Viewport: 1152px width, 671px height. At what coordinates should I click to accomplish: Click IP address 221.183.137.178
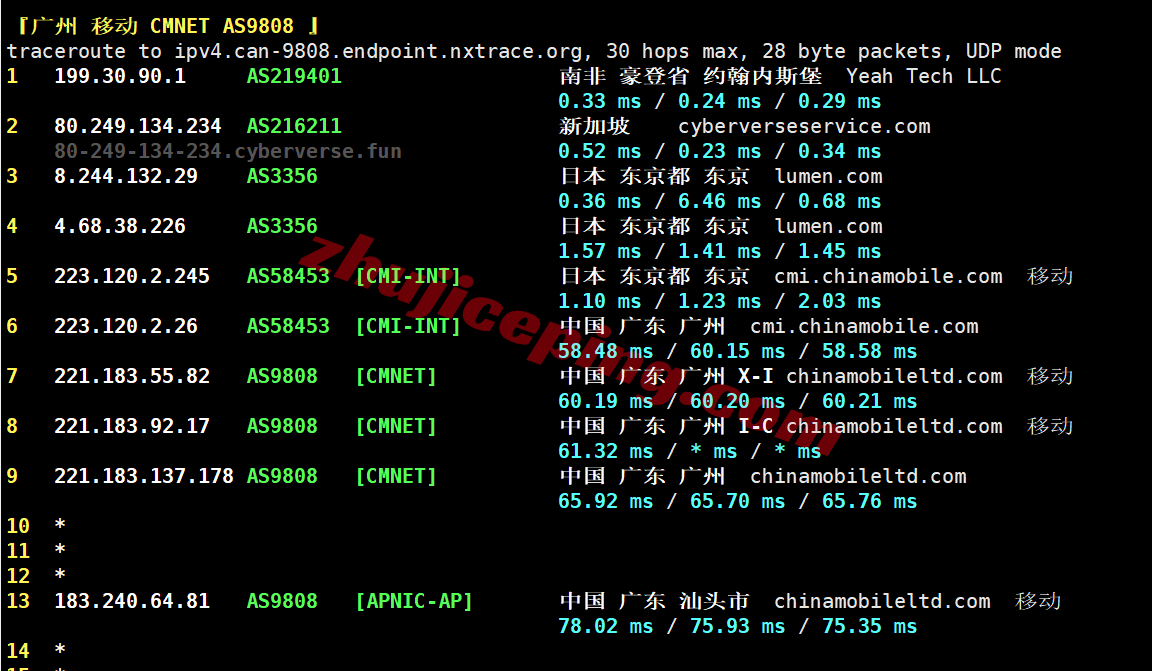pyautogui.click(x=143, y=476)
